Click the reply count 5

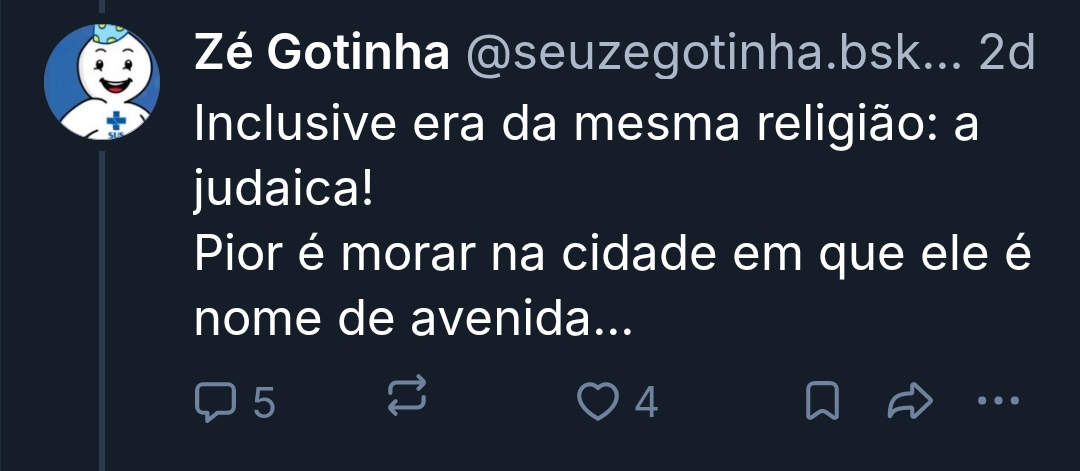coord(263,403)
